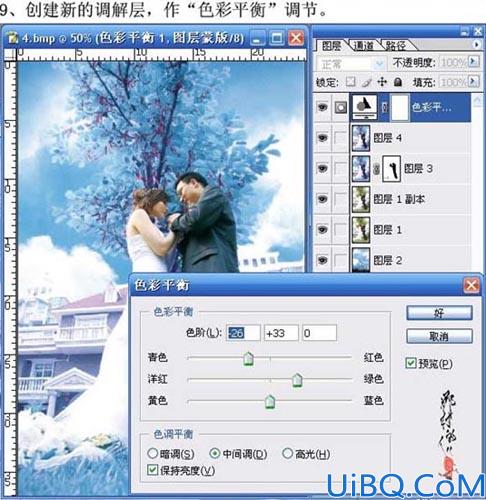
Task: Click the 图层 1 副本 thumbnail
Action: click(361, 199)
